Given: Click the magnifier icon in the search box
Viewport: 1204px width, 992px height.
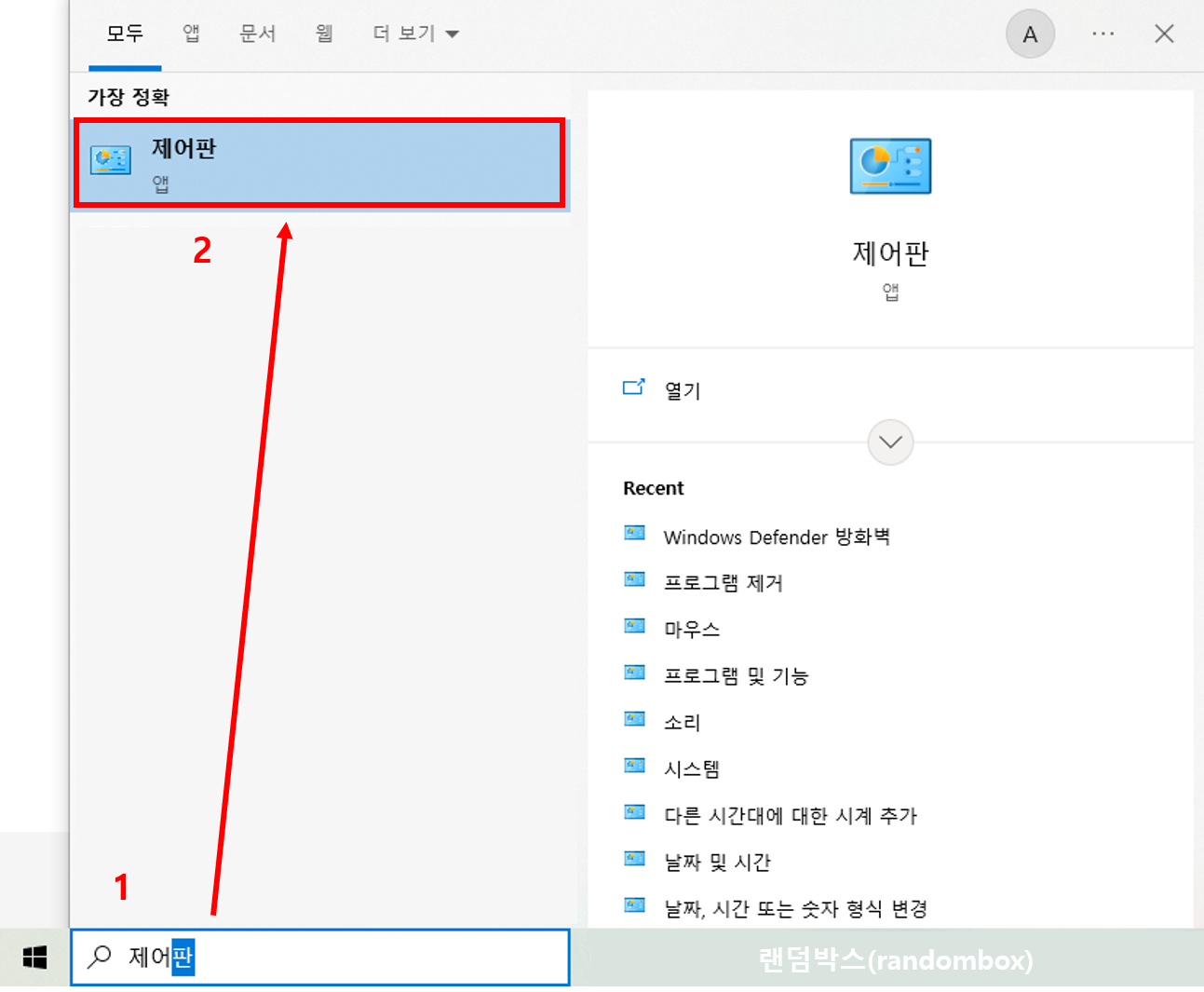Looking at the screenshot, I should (100, 957).
